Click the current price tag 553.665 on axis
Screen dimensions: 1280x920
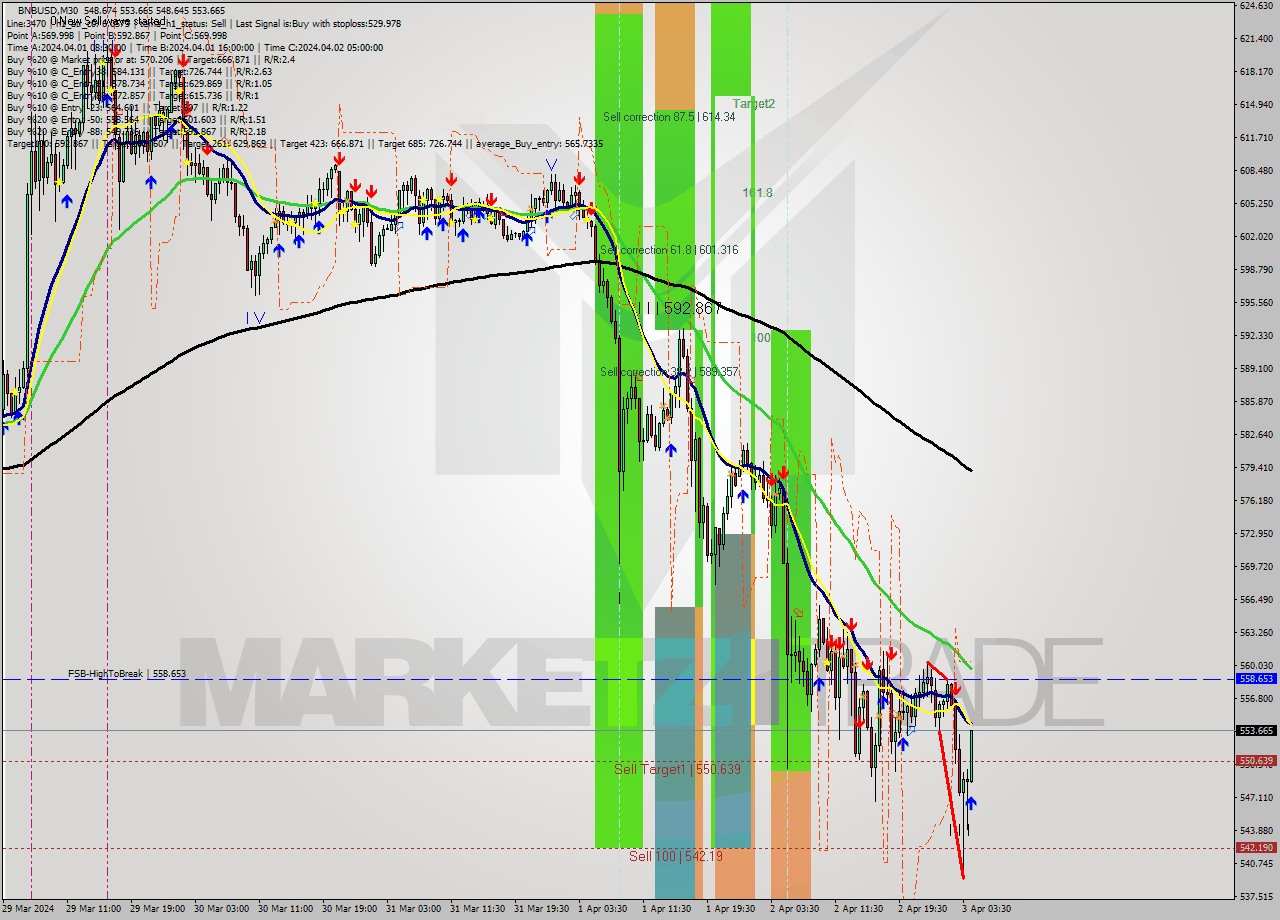[1256, 730]
